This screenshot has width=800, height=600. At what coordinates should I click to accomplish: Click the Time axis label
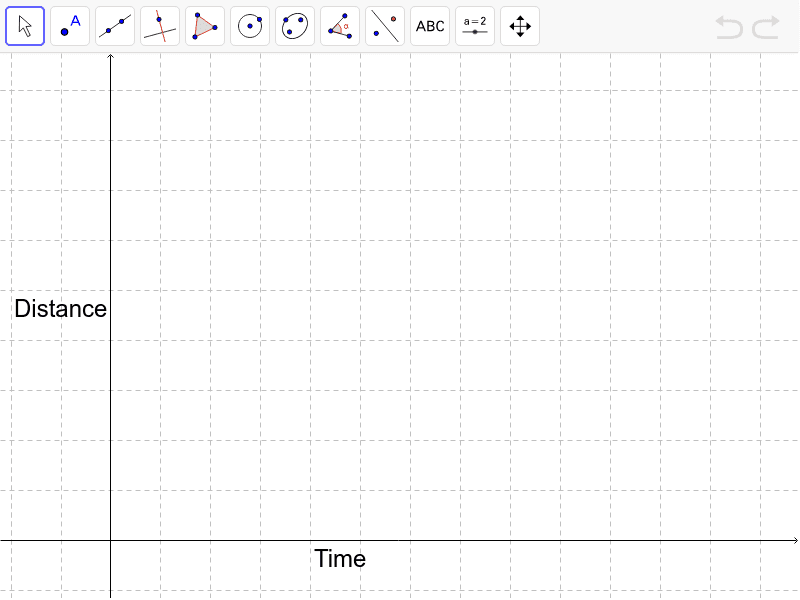pos(340,559)
